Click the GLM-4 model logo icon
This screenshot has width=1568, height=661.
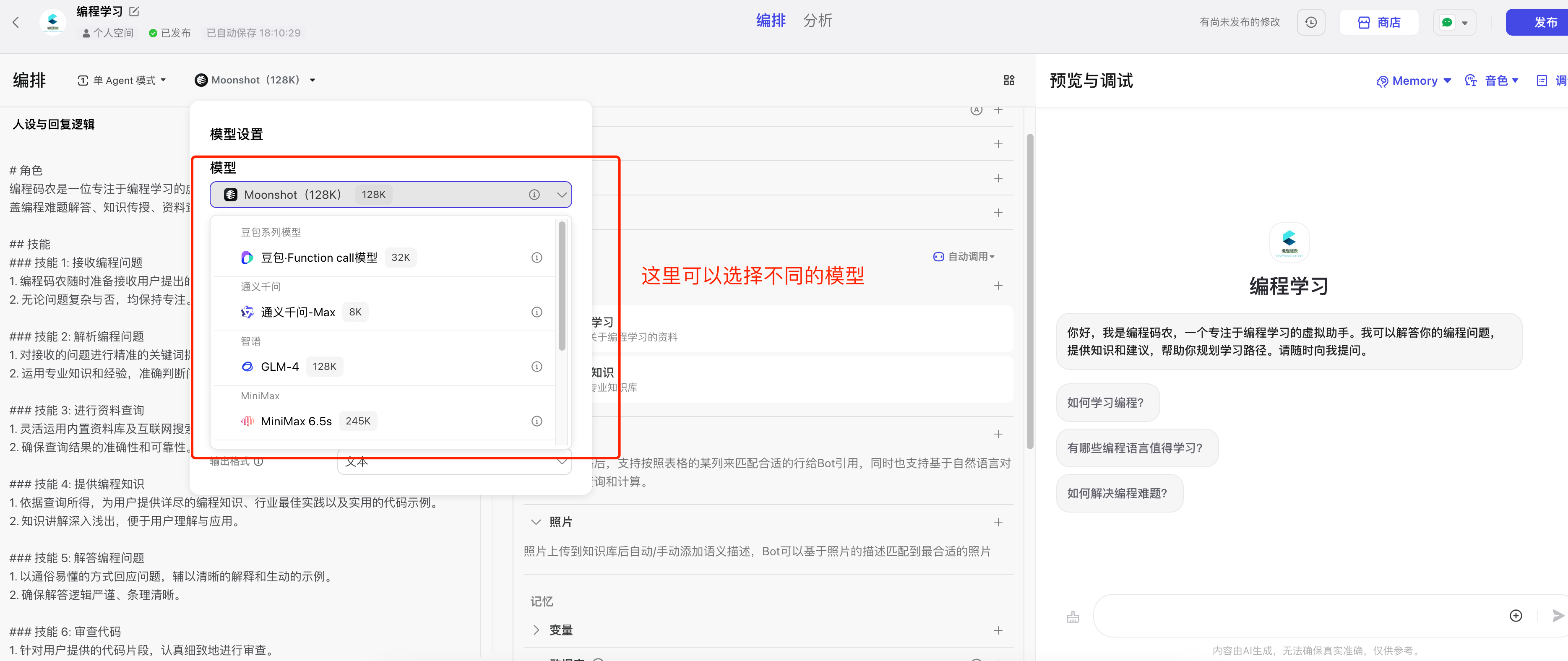pos(247,367)
